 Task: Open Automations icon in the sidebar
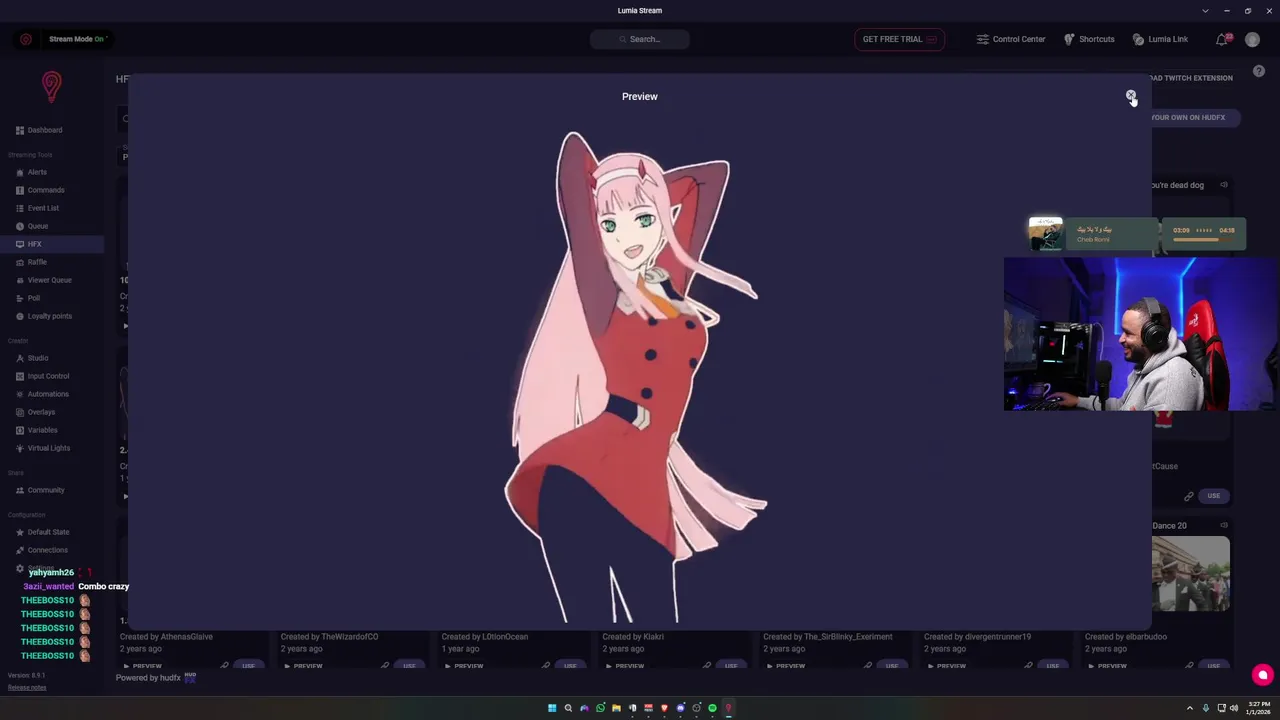[x=20, y=394]
